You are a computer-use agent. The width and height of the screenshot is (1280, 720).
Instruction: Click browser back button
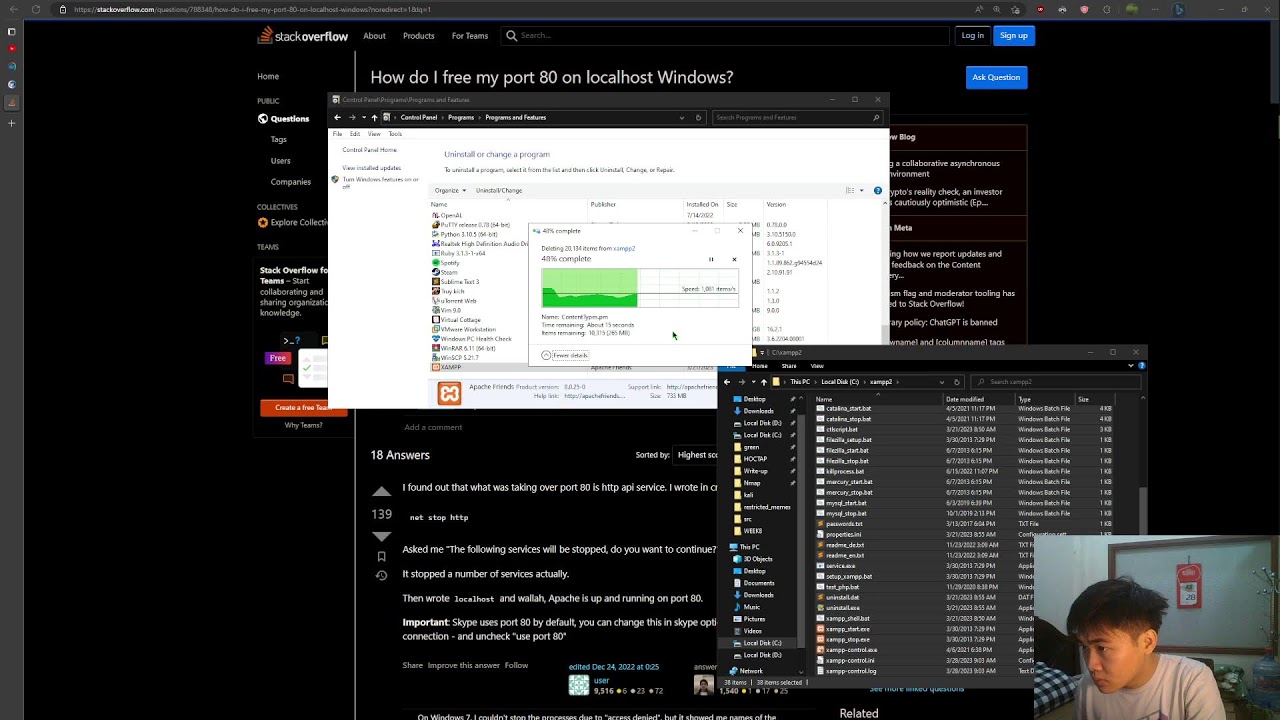pyautogui.click(x=12, y=9)
